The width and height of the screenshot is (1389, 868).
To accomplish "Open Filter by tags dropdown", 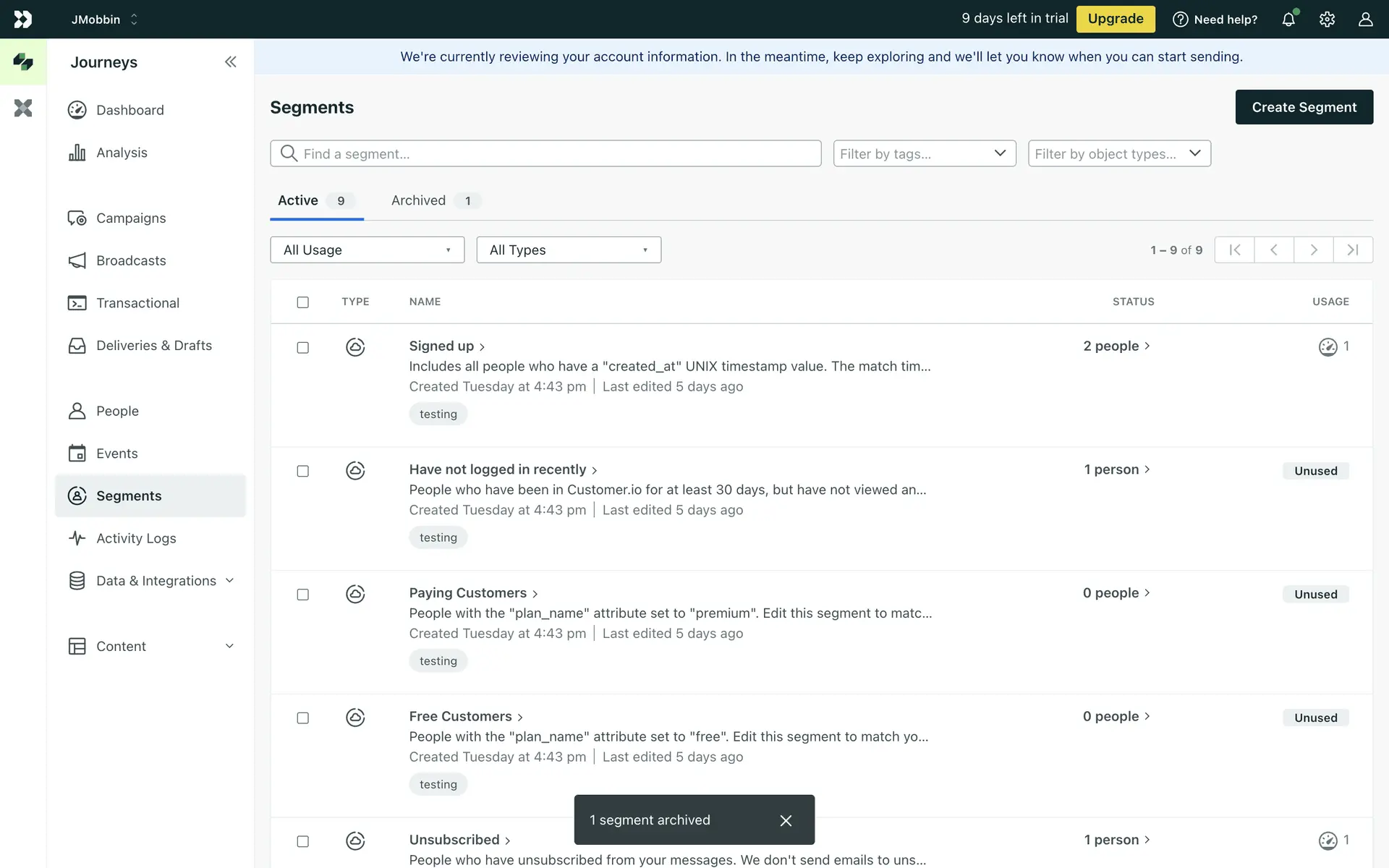I will tap(924, 154).
